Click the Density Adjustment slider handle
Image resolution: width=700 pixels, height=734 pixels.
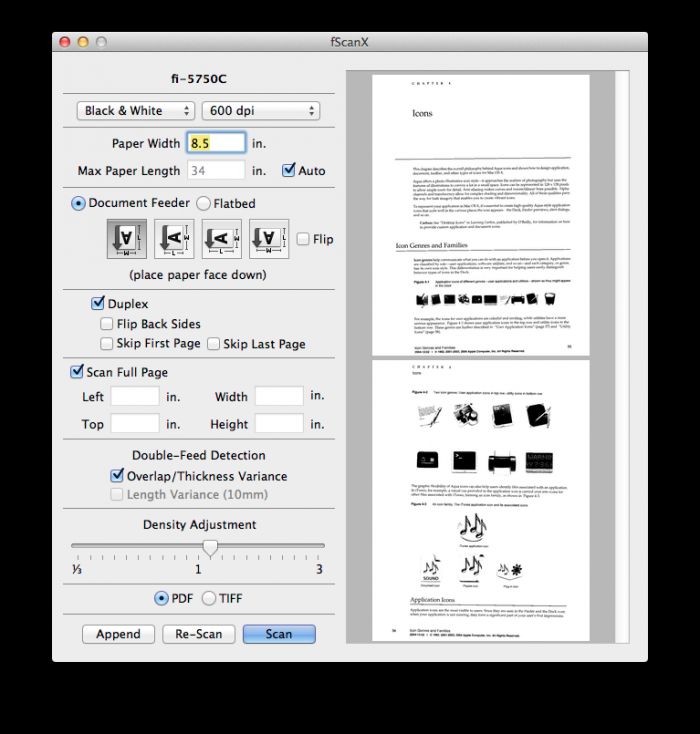click(210, 548)
